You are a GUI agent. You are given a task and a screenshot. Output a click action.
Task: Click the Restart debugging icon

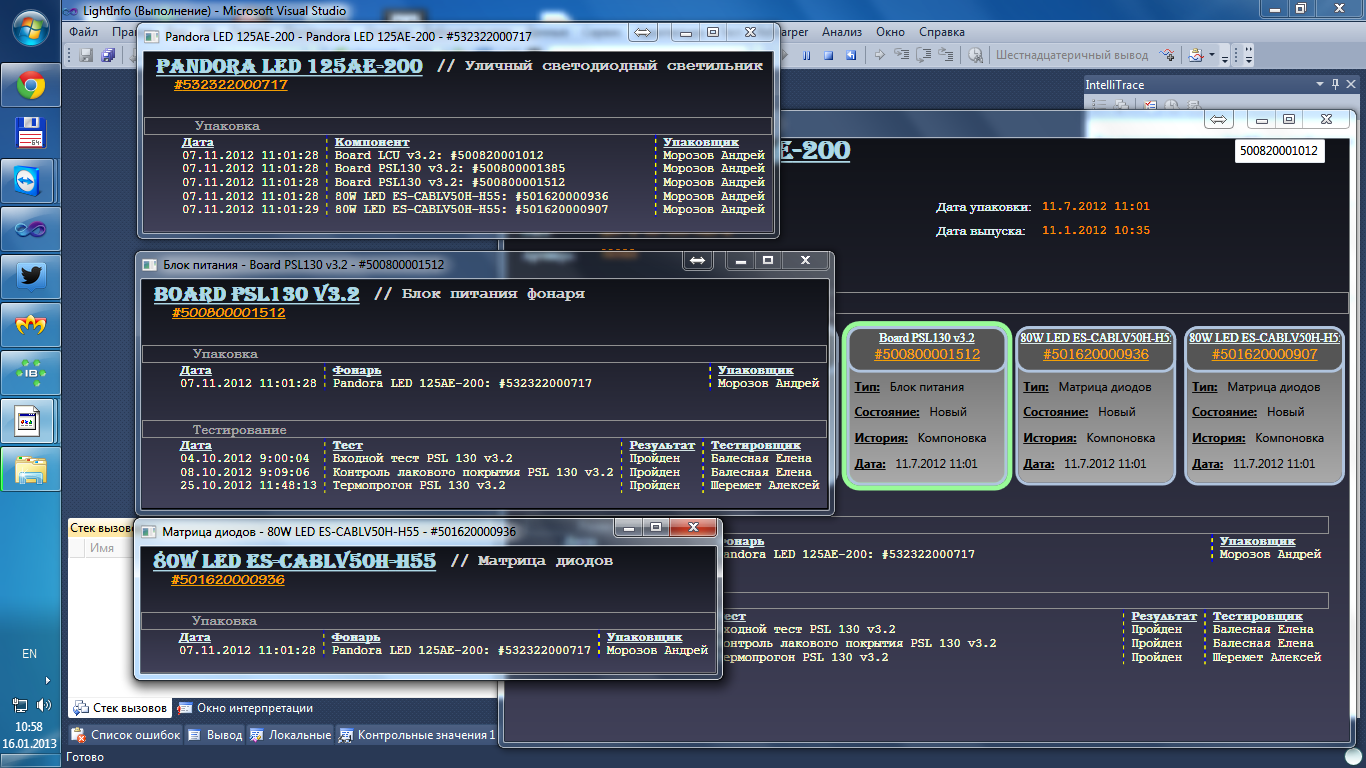click(850, 56)
